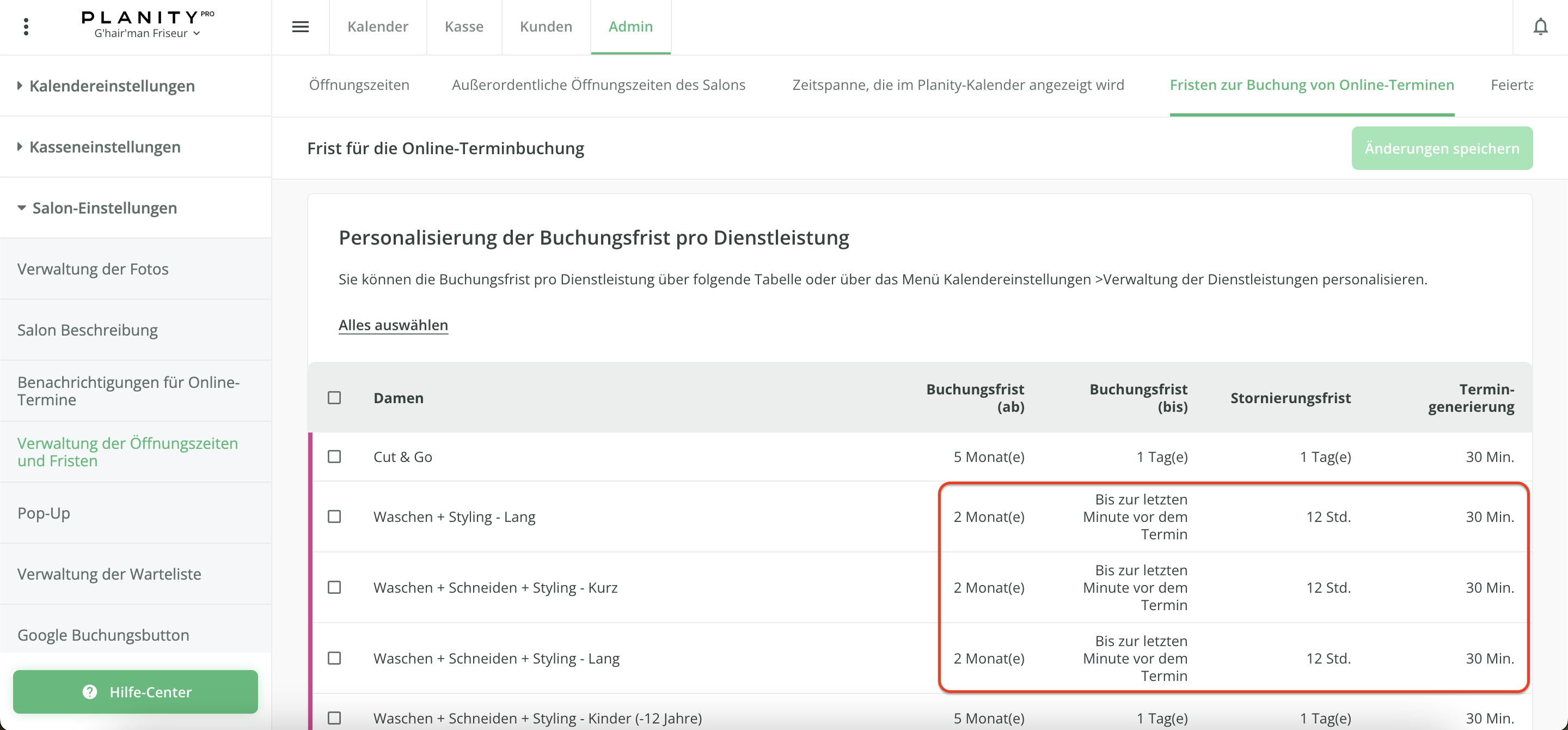Open the notifications bell
Image resolution: width=1568 pixels, height=730 pixels.
click(x=1540, y=27)
